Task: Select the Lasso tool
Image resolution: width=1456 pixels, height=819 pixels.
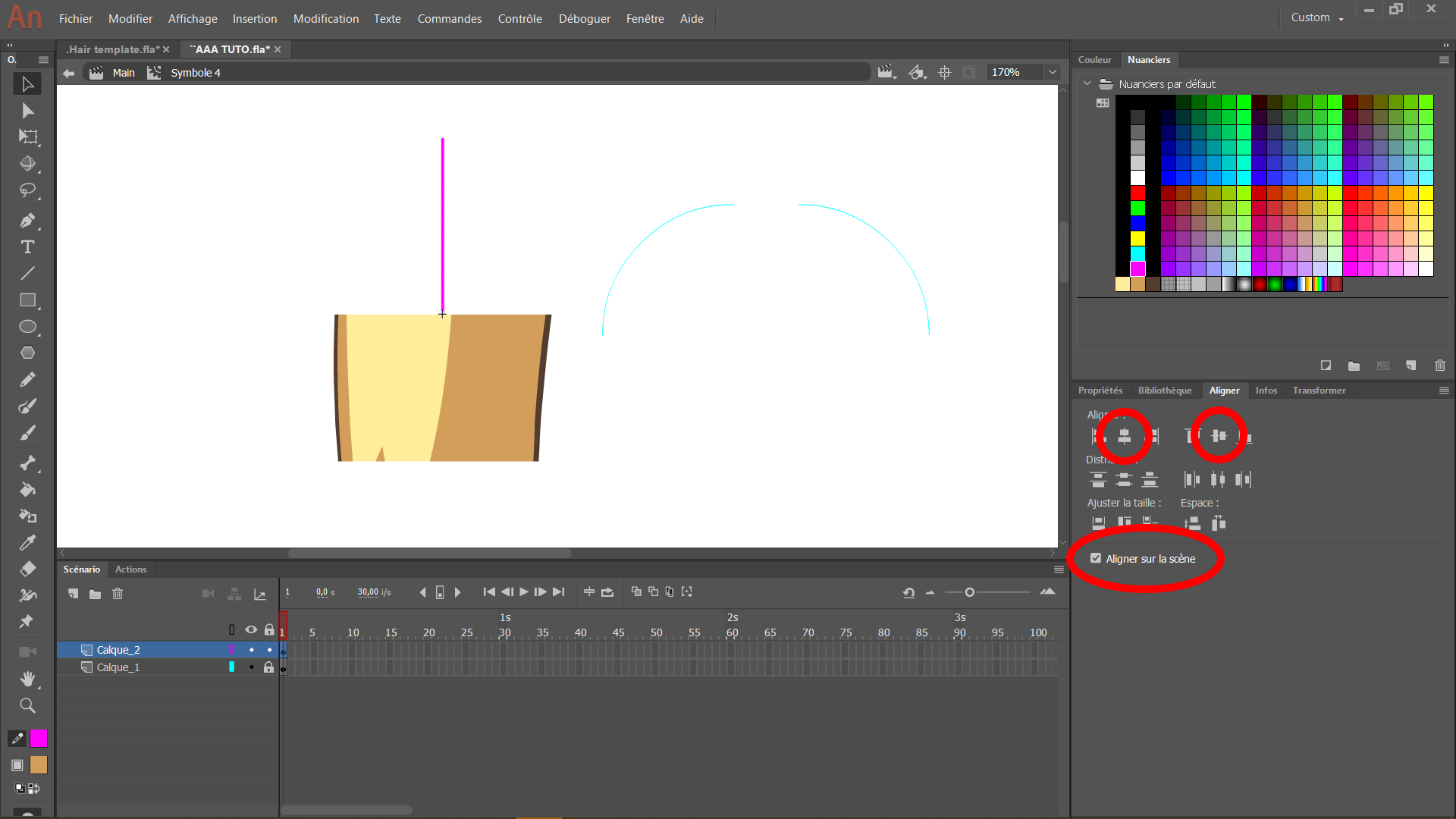Action: tap(27, 190)
